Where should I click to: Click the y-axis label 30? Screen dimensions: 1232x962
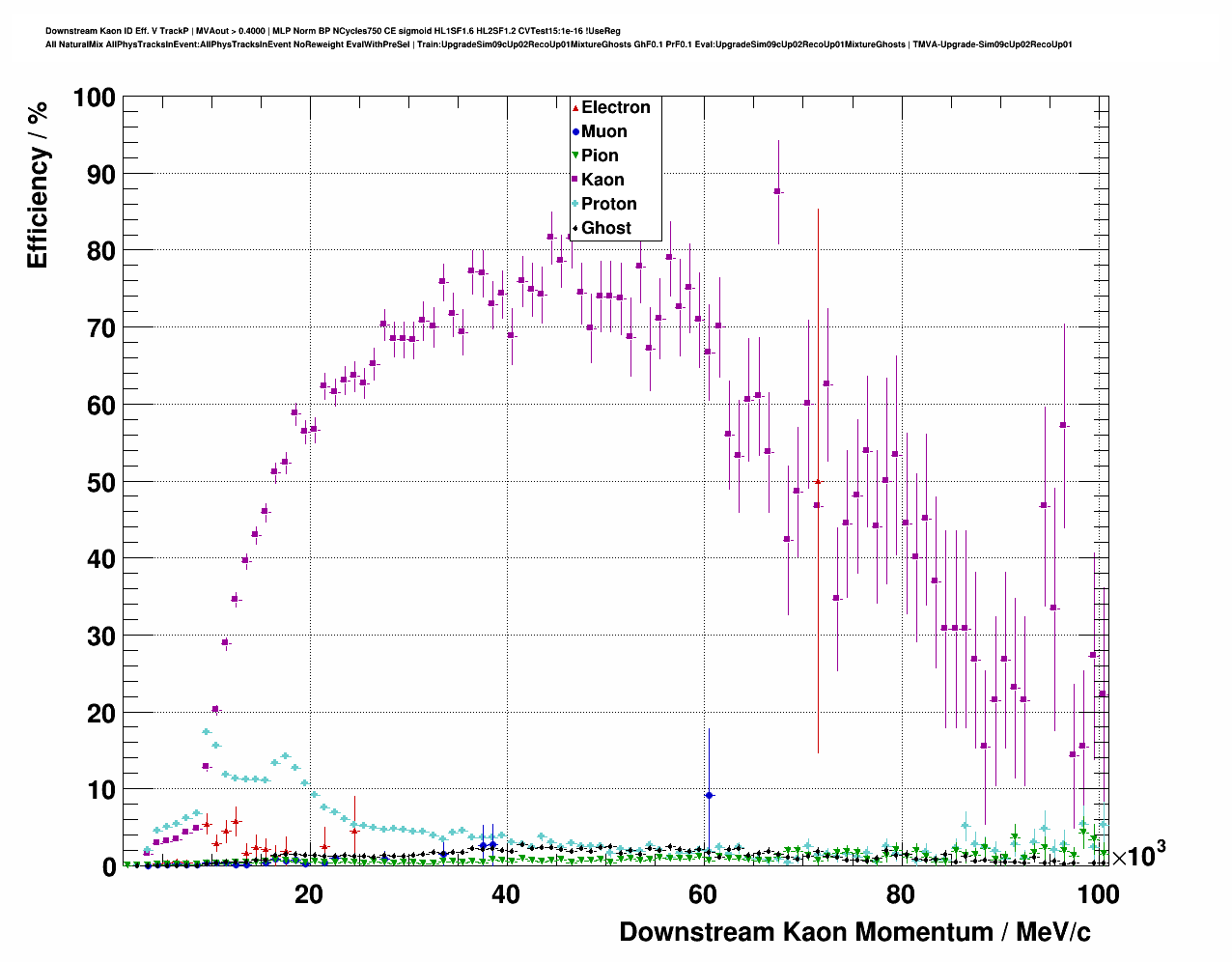101,637
